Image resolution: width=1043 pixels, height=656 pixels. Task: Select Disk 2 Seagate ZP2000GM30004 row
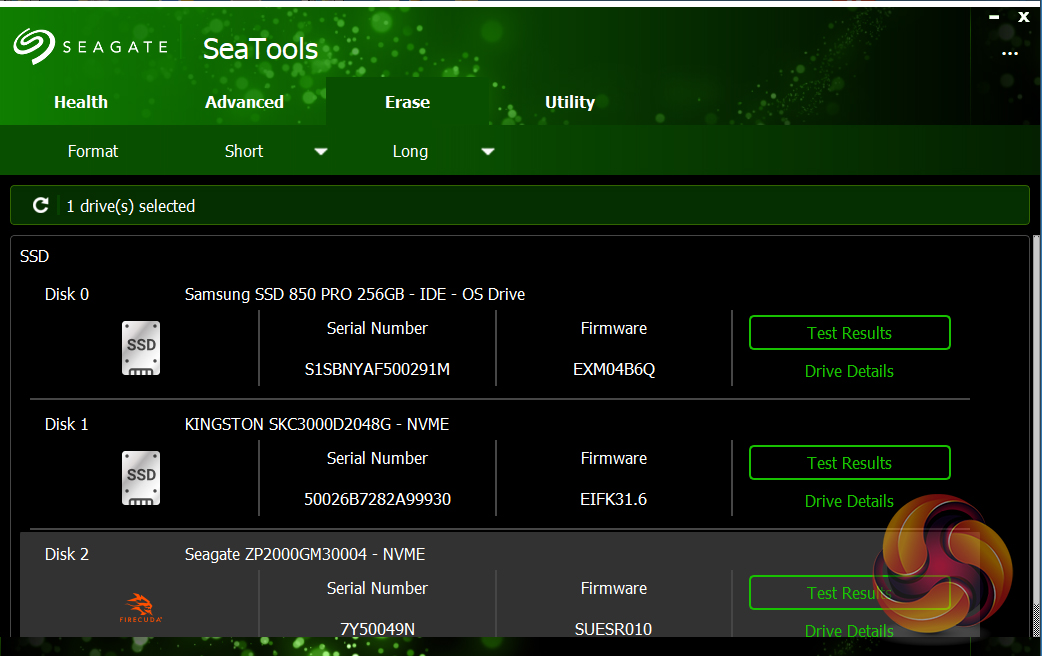(305, 554)
